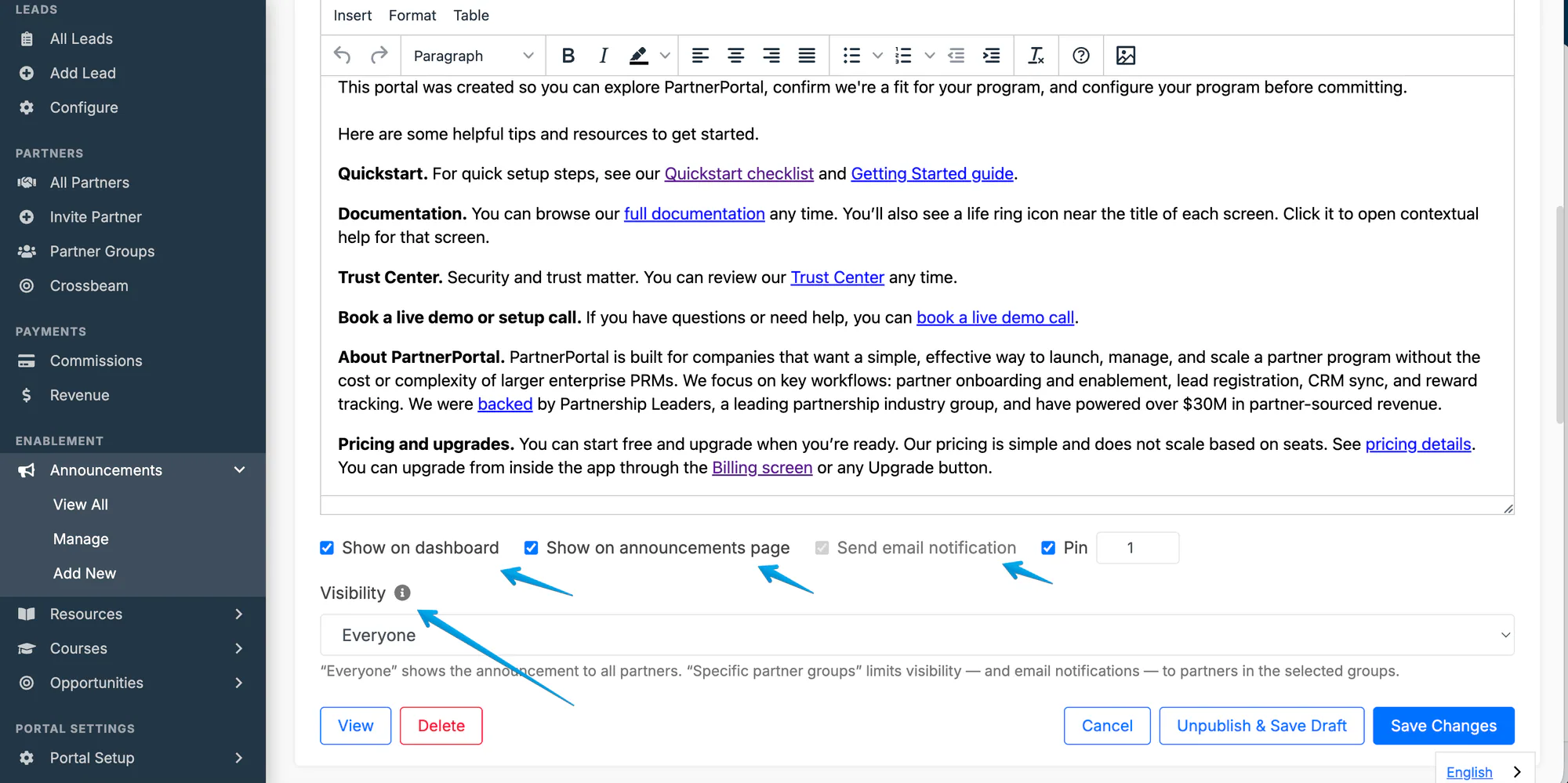Viewport: 1568px width, 783px height.
Task: Select View All announcements
Action: [x=81, y=505]
